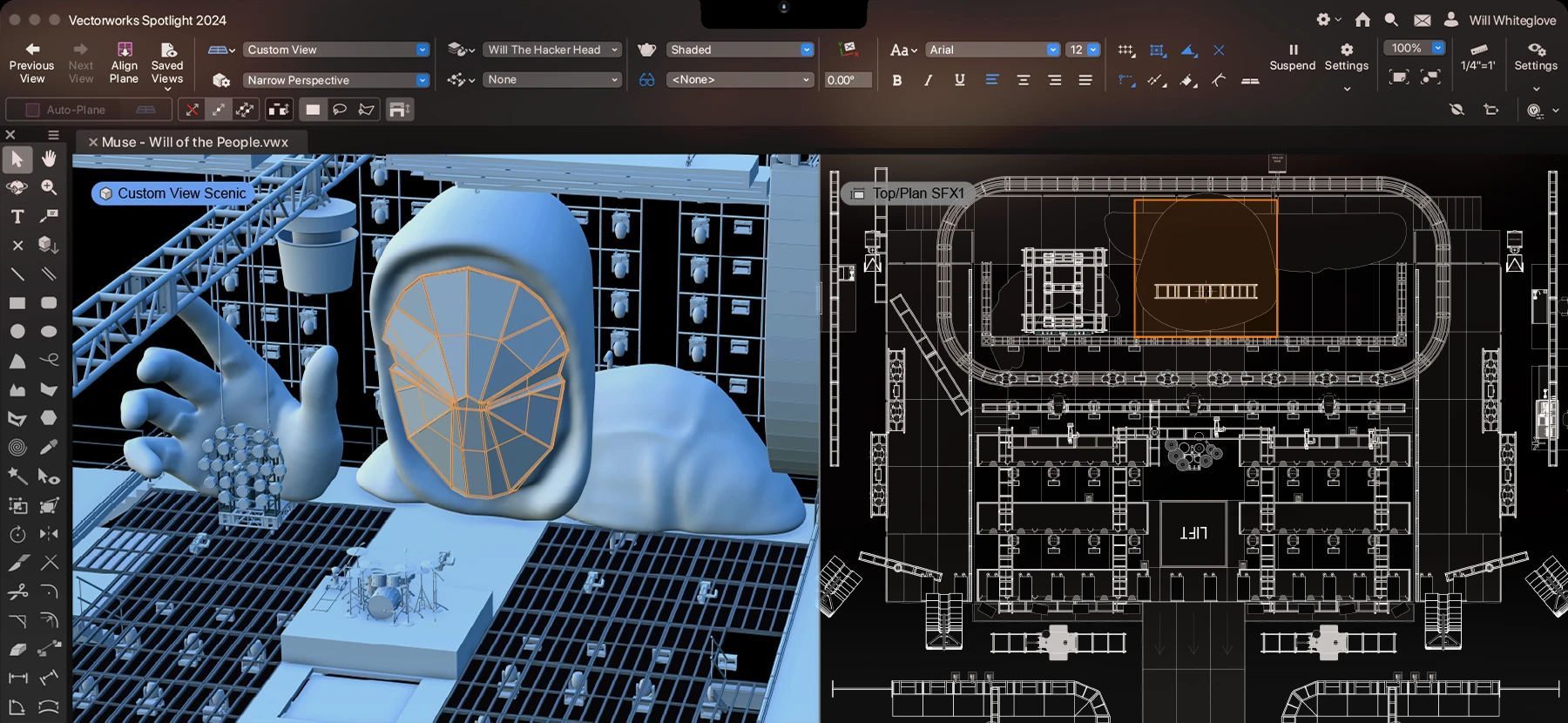Select the Lasso selection mode
This screenshot has height=723, width=1568.
click(340, 110)
